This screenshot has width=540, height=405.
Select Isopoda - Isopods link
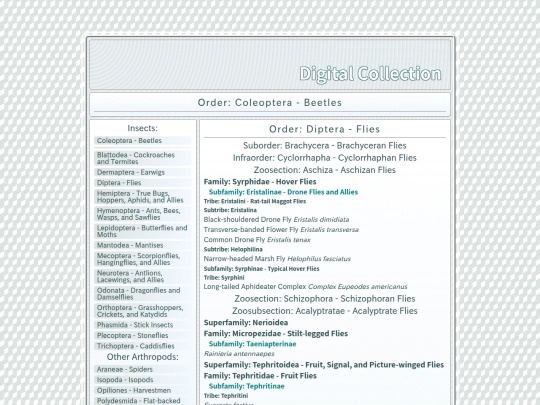click(143, 380)
